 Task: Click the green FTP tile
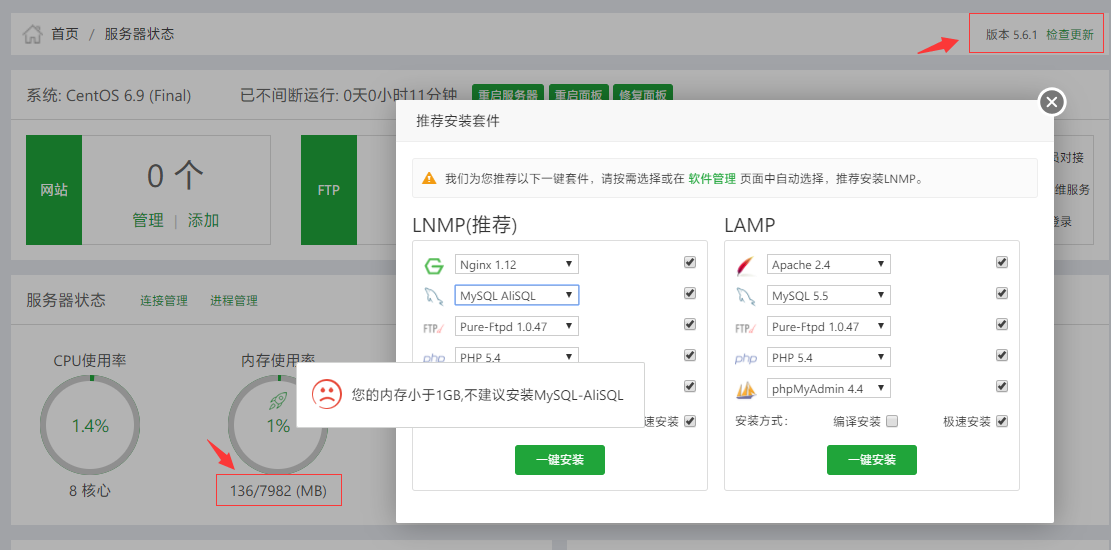(x=329, y=190)
